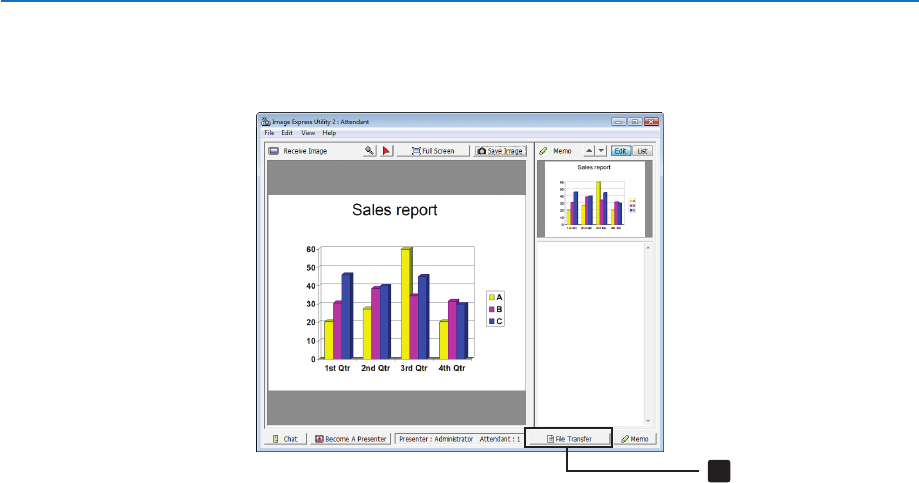The height and width of the screenshot is (483, 919).
Task: Open the Edit menu
Action: point(287,133)
